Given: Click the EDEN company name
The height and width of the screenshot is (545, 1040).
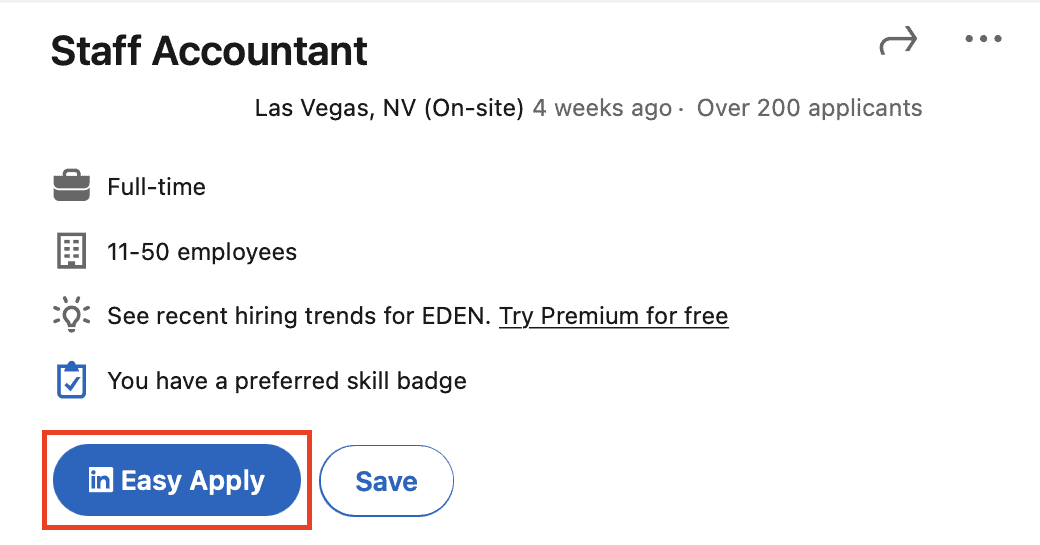Looking at the screenshot, I should coord(454,316).
